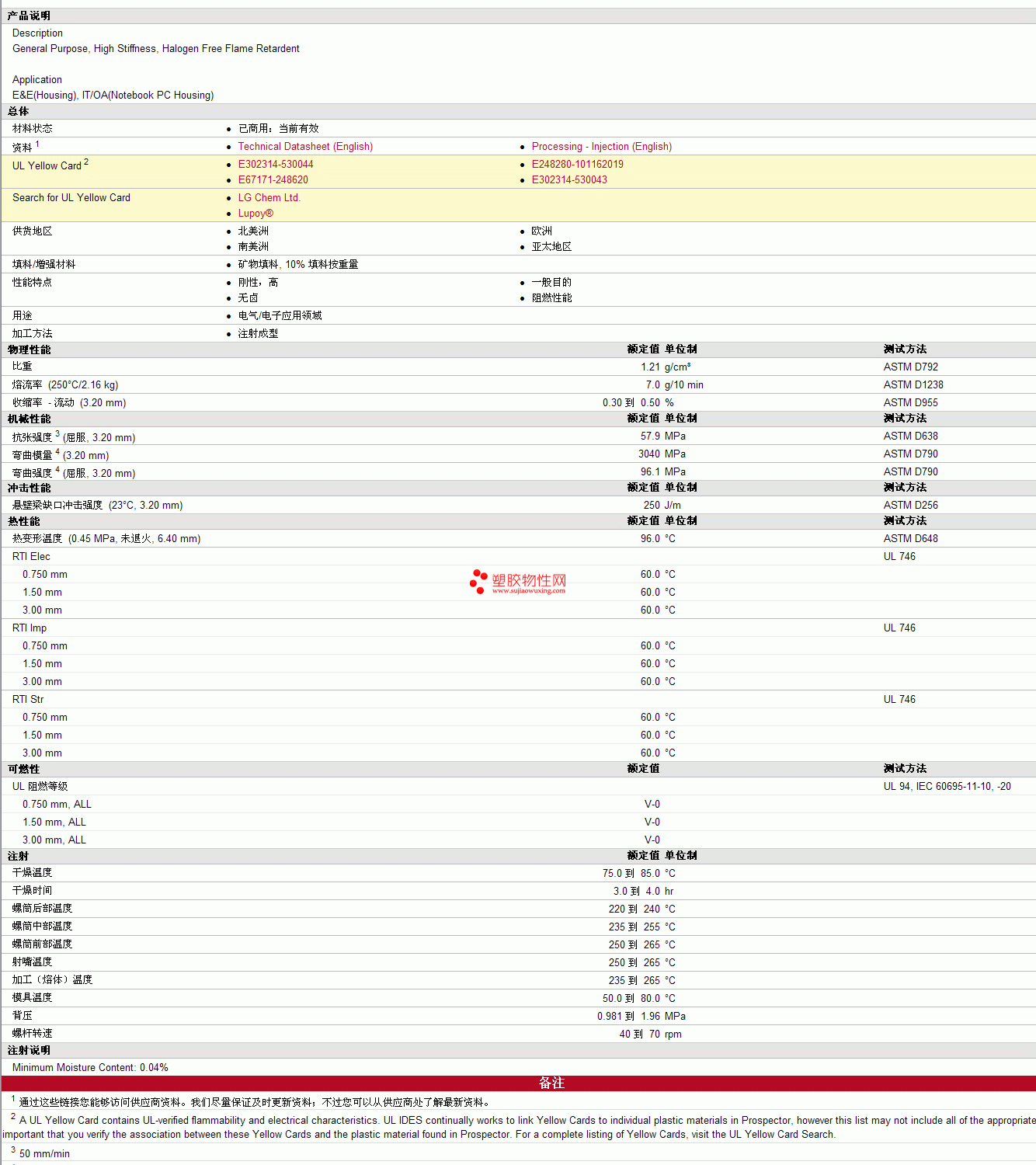Click the flexural modulus value 3040 MPa
The image size is (1036, 1165).
(662, 454)
